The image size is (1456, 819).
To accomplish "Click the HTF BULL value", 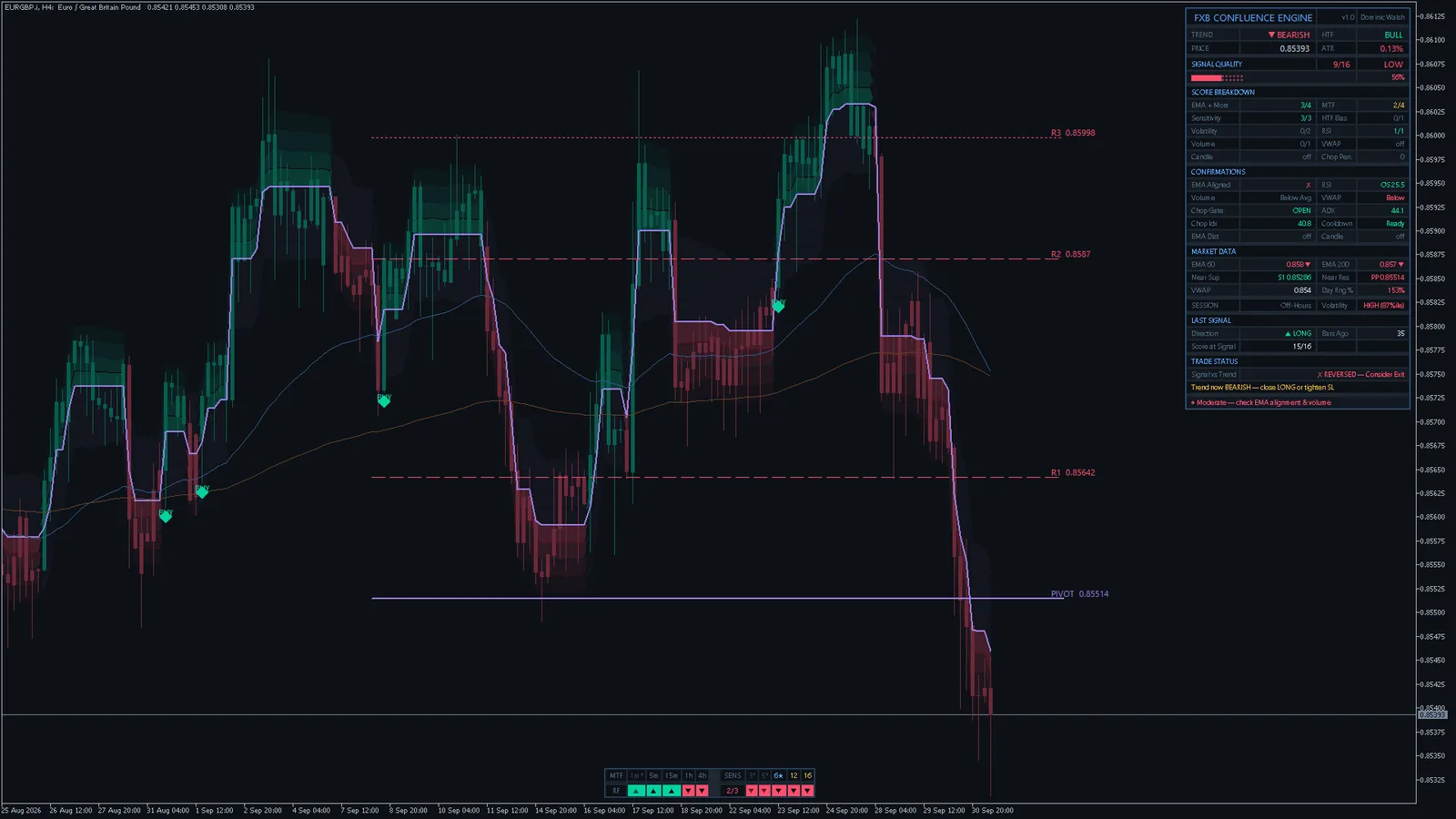I will (x=1393, y=35).
